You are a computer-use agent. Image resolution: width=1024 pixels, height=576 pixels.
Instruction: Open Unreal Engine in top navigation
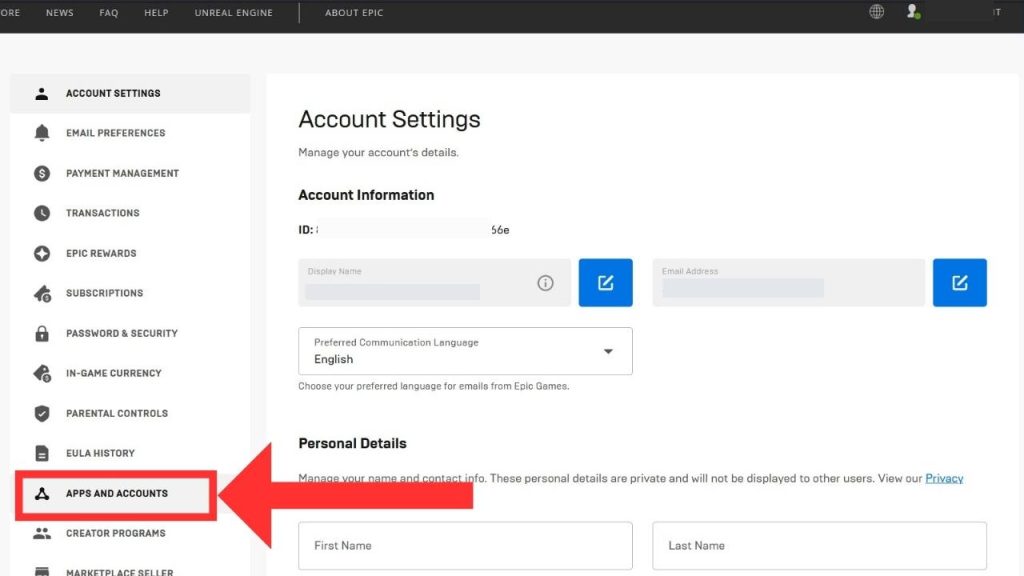pyautogui.click(x=233, y=12)
